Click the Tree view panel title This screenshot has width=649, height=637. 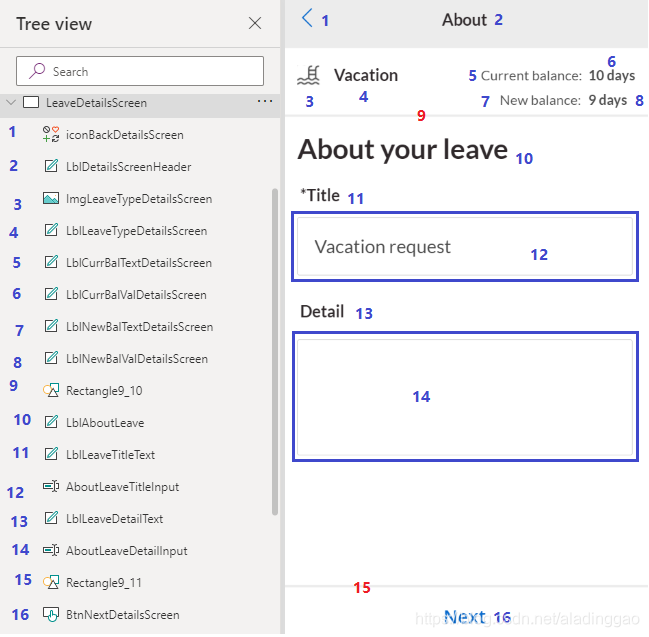tap(54, 24)
